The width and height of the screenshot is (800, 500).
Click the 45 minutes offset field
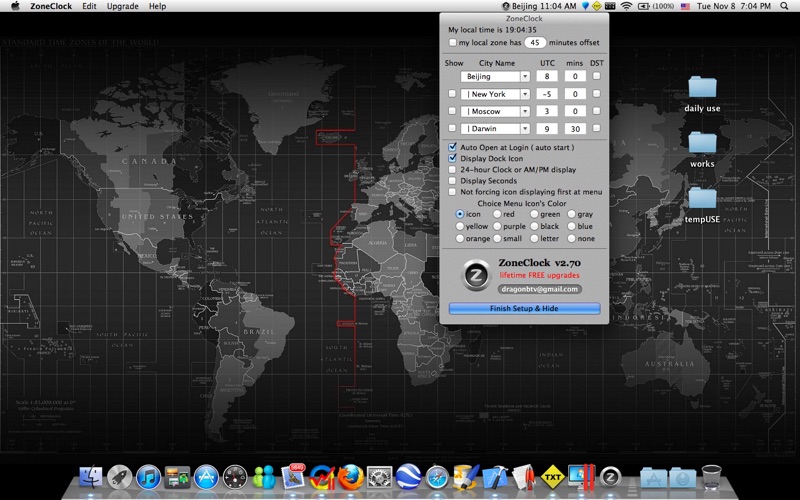click(535, 43)
